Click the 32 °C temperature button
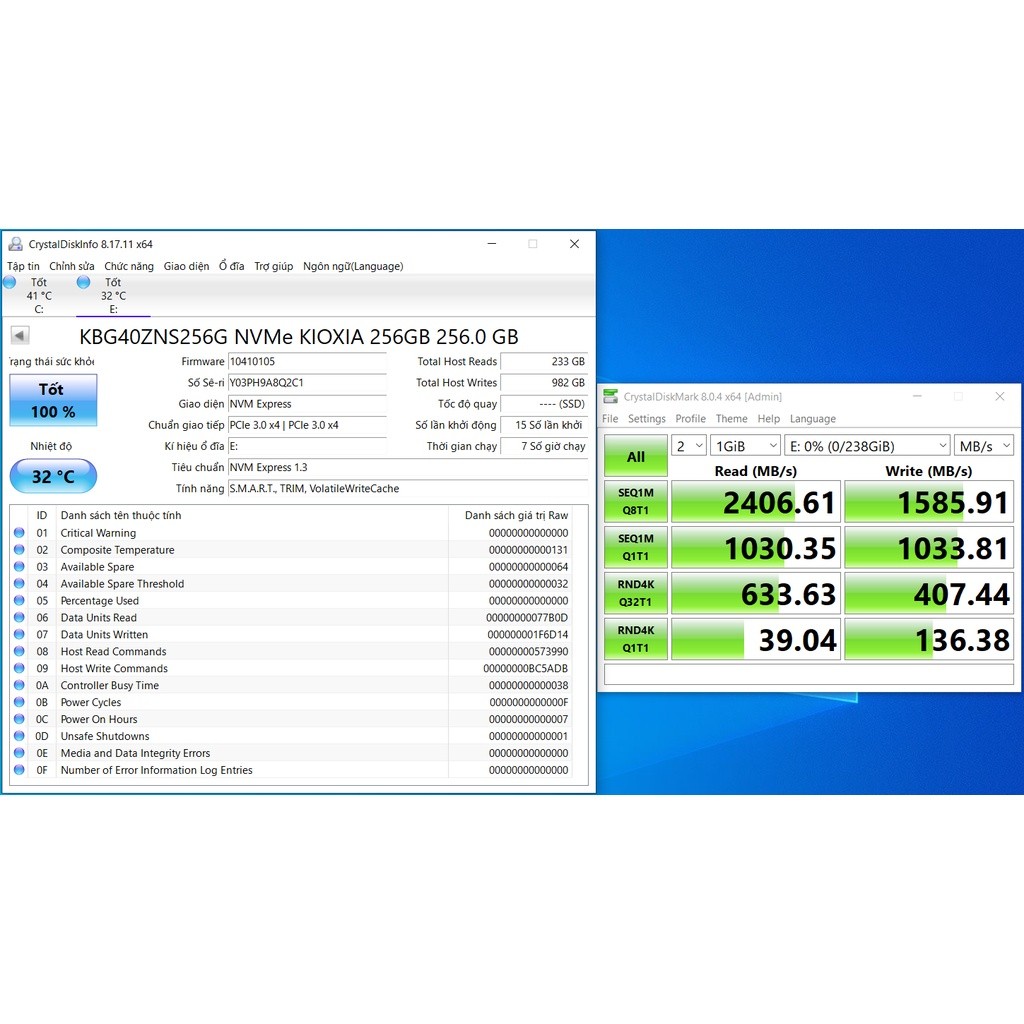The height and width of the screenshot is (1024, 1024). (54, 477)
